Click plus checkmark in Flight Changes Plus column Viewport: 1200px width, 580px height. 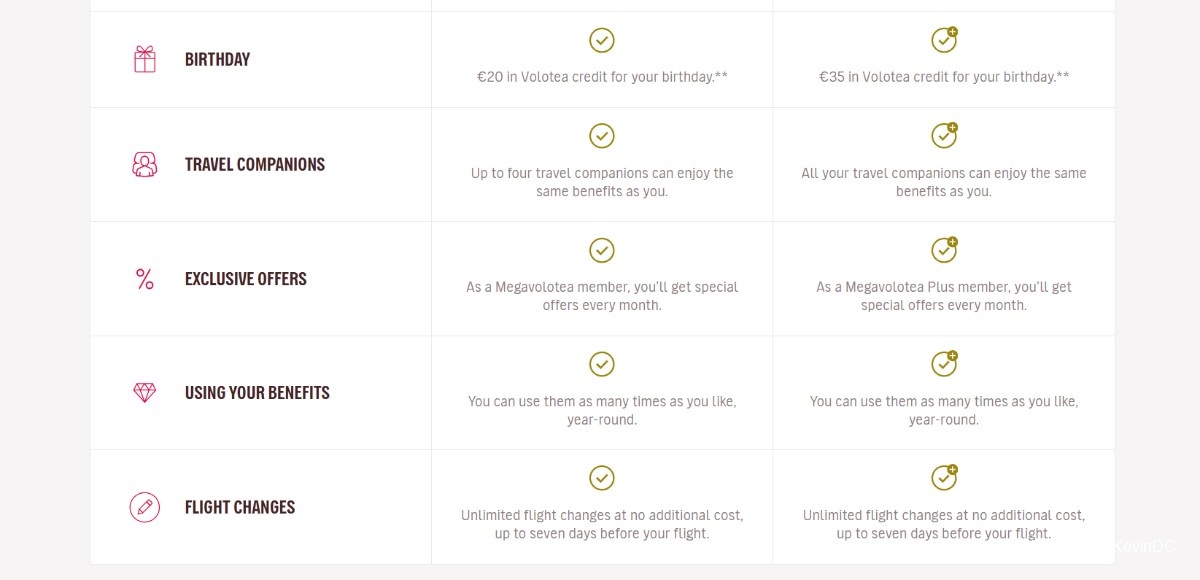point(944,478)
